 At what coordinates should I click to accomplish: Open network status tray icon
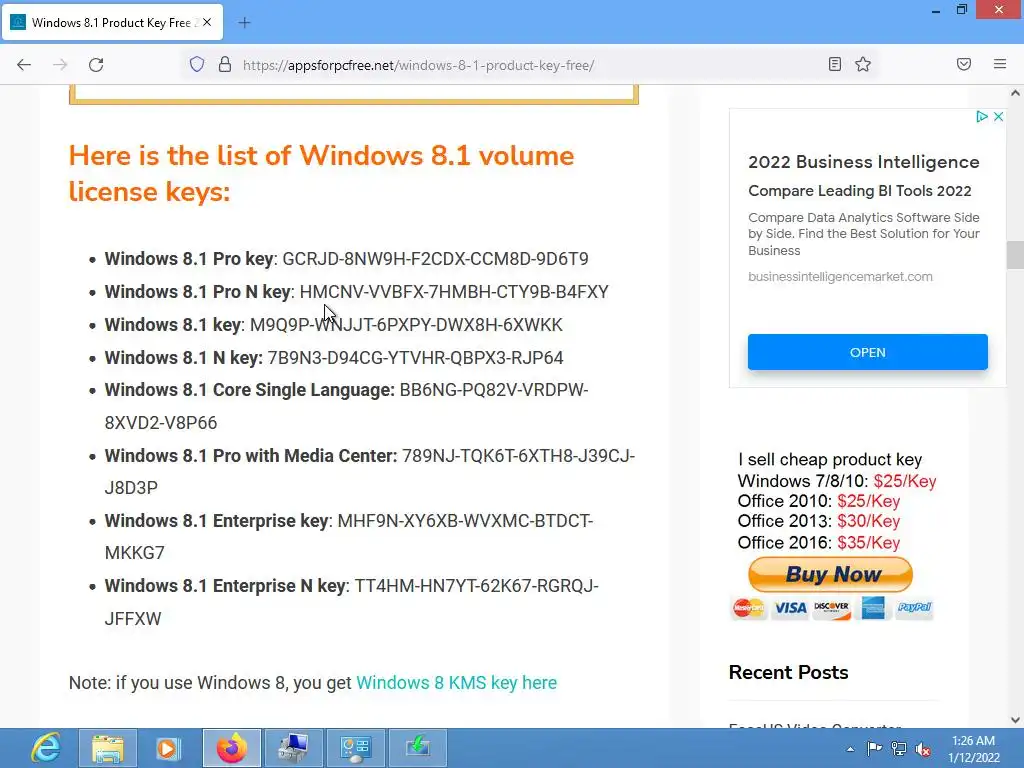899,749
